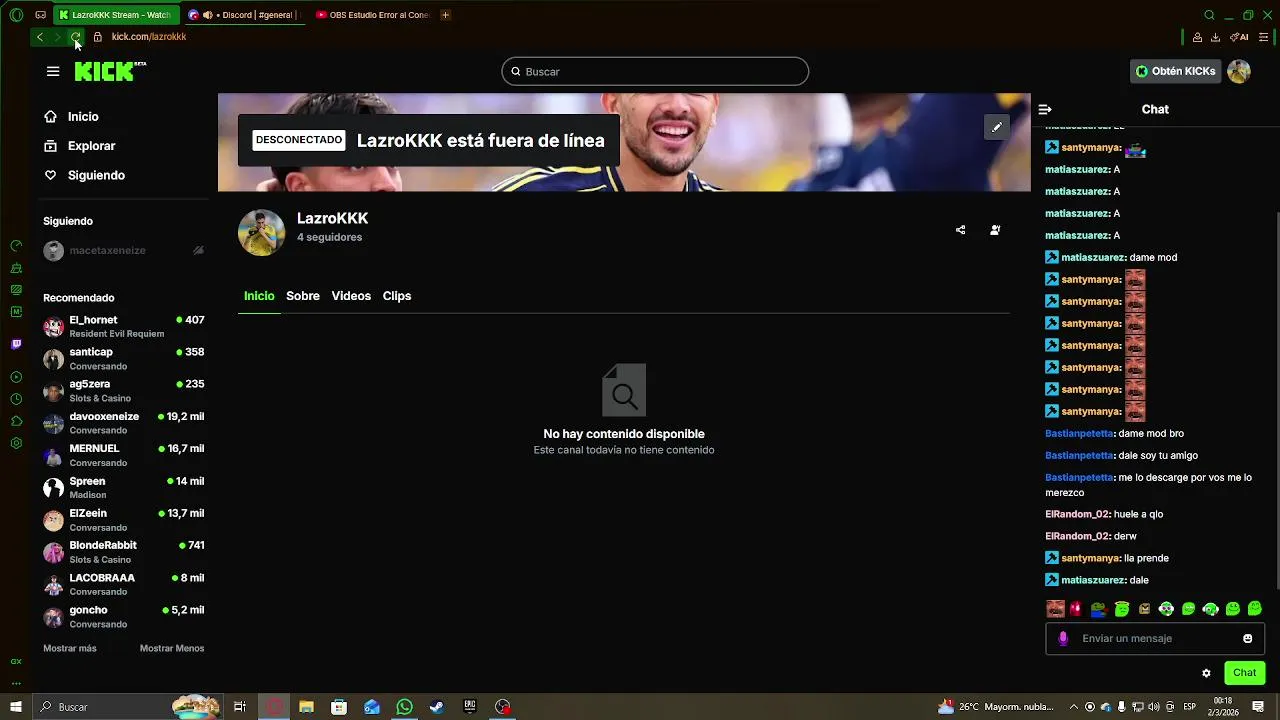
Task: Open goncho recommended channel
Action: [124, 617]
